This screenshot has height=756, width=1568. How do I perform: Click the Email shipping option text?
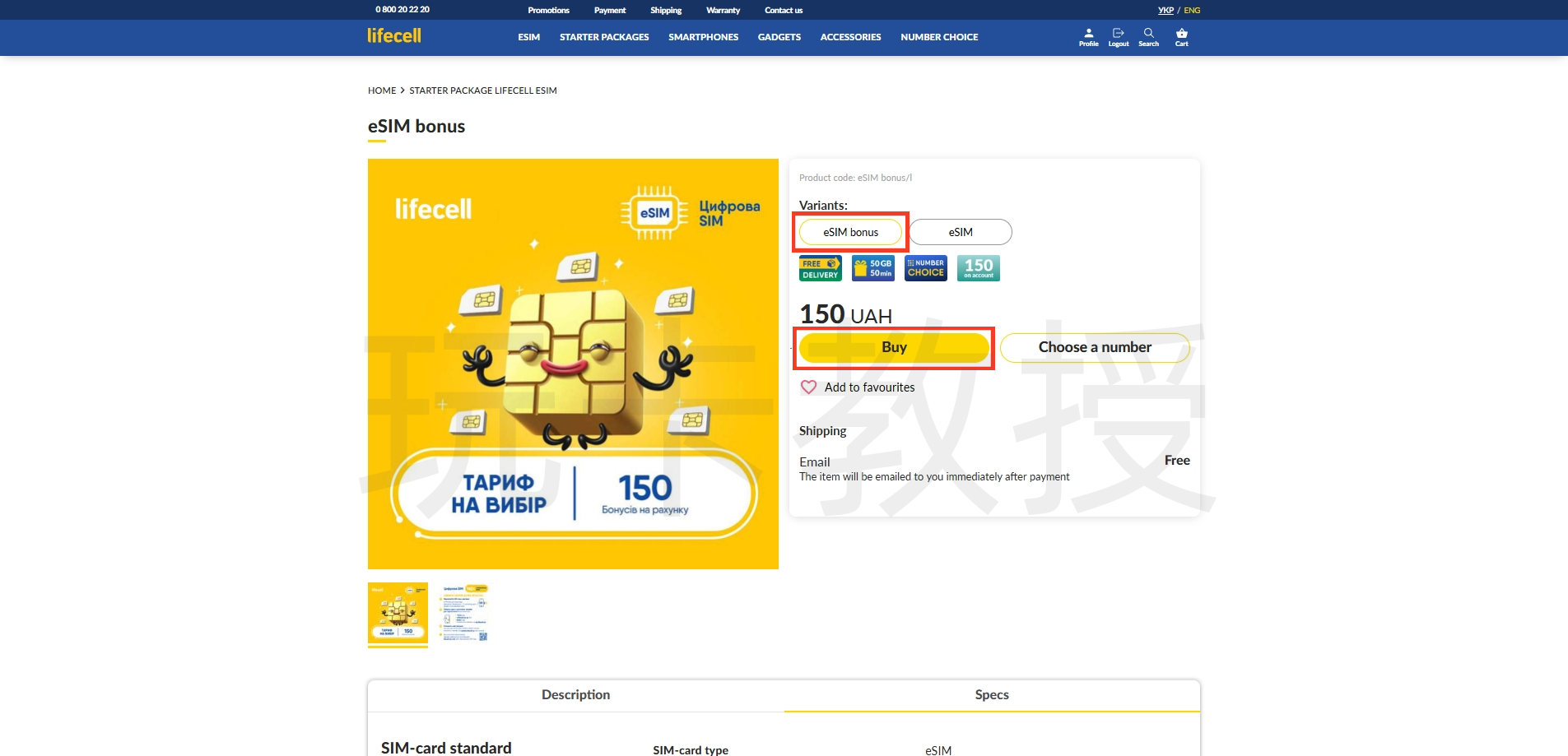click(x=815, y=461)
